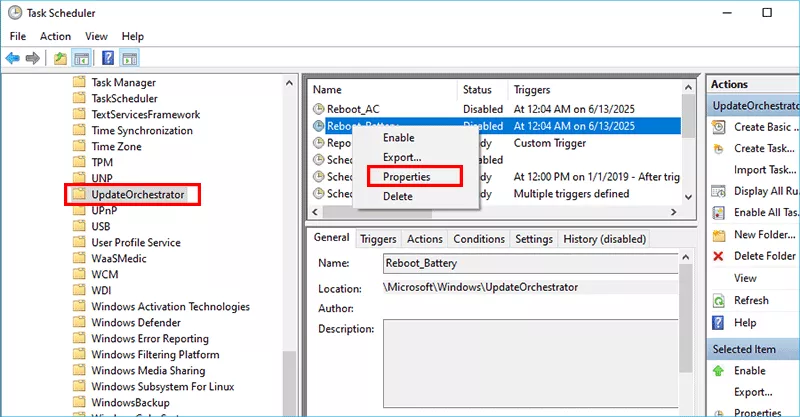Select the Time Zone folder

(x=116, y=146)
